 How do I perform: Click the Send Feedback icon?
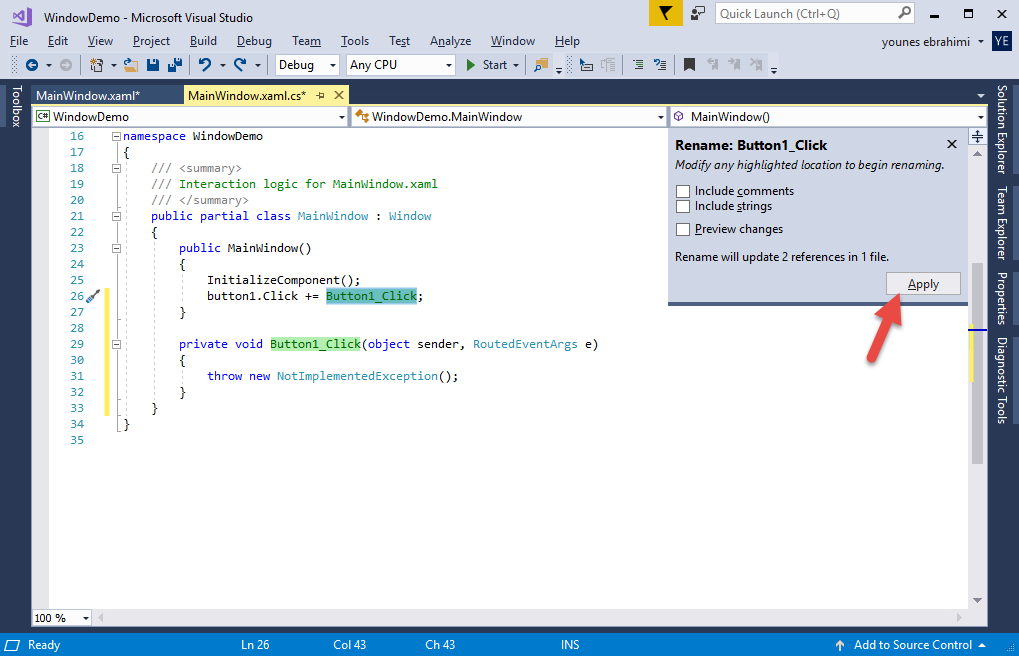(x=699, y=13)
